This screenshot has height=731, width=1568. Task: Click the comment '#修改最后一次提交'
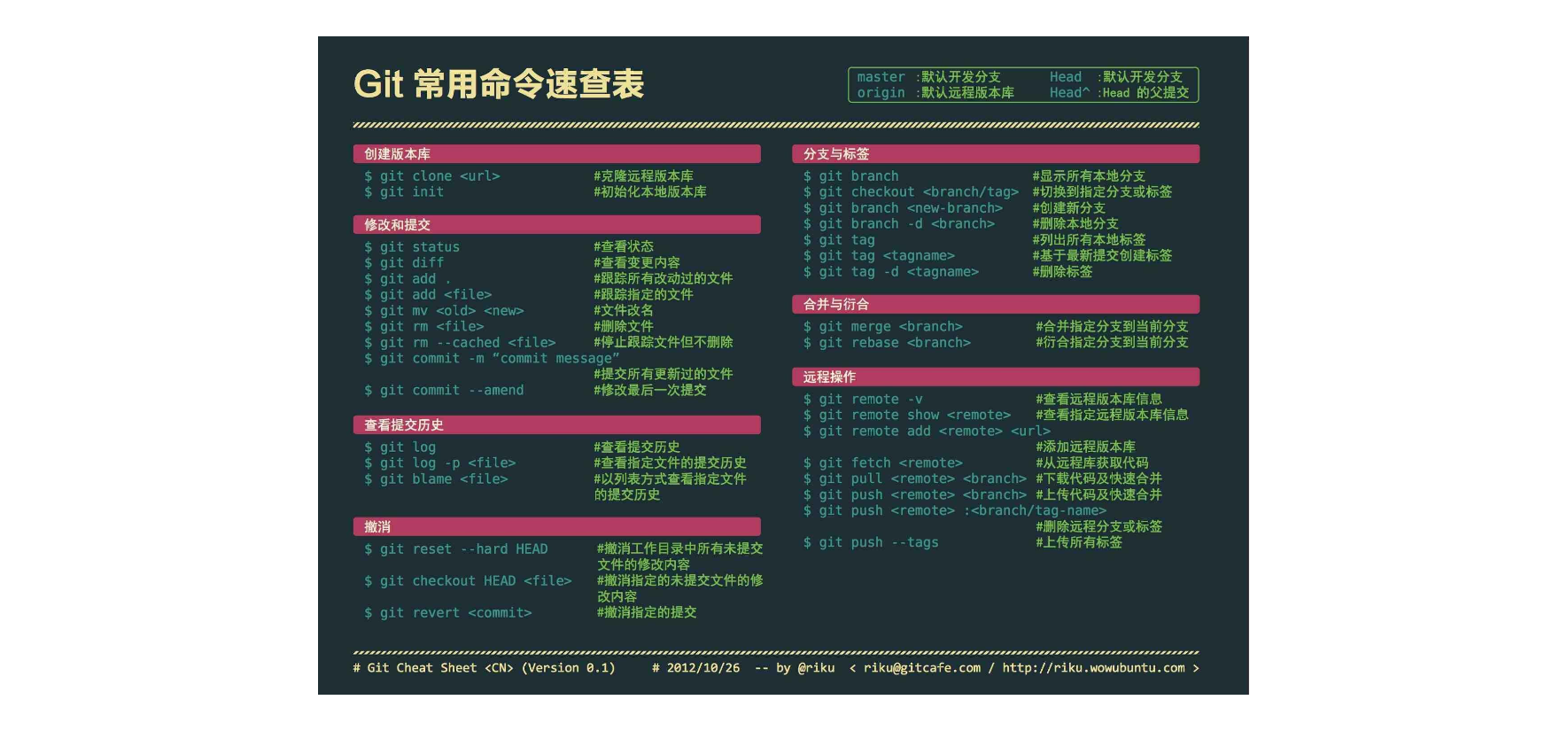(x=650, y=391)
